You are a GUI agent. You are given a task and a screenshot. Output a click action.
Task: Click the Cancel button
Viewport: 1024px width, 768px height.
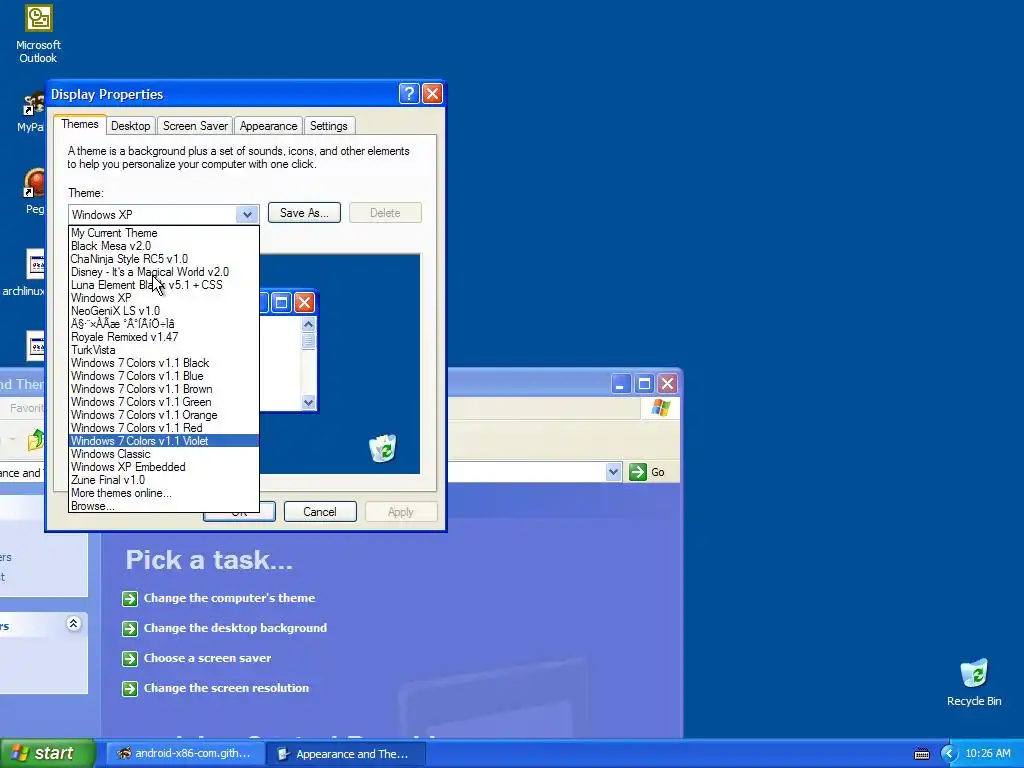[x=320, y=512]
